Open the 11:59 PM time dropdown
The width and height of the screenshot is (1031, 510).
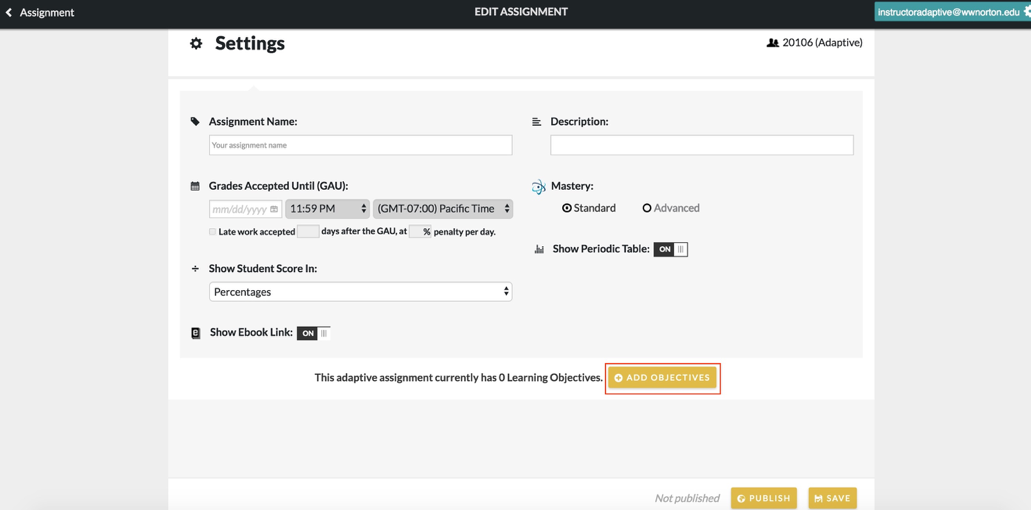[x=327, y=209]
